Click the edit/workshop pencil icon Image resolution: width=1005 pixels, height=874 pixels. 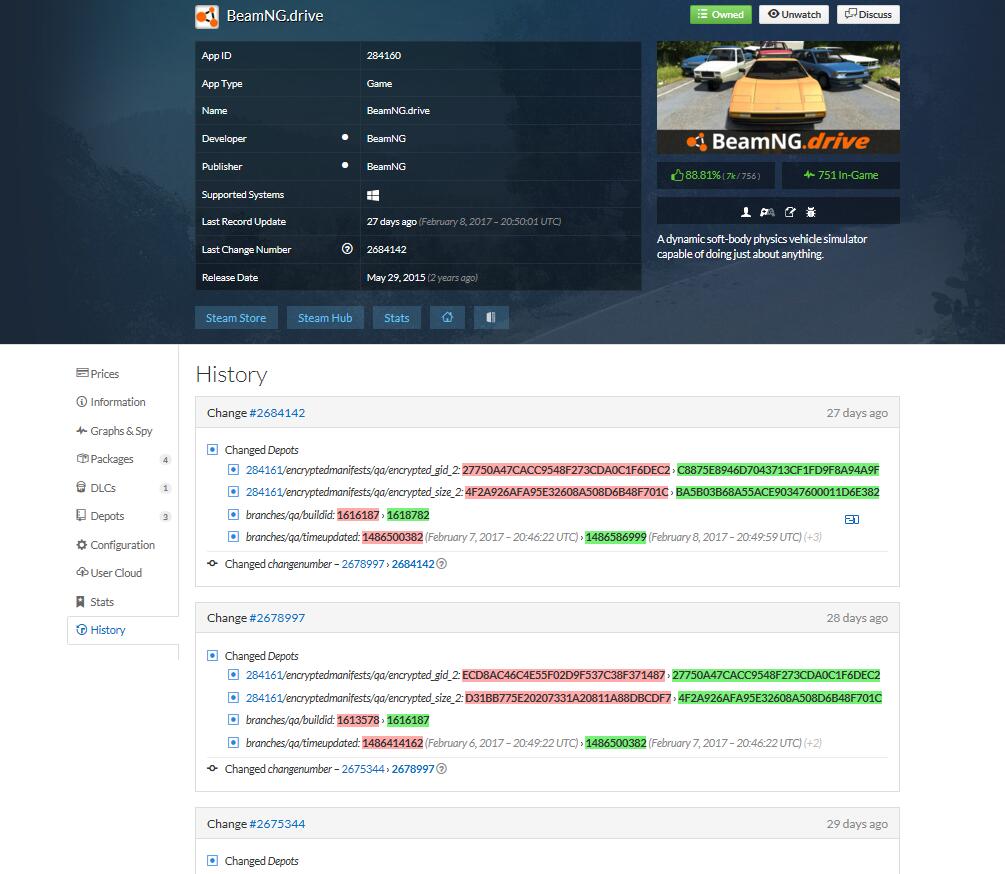tap(790, 212)
